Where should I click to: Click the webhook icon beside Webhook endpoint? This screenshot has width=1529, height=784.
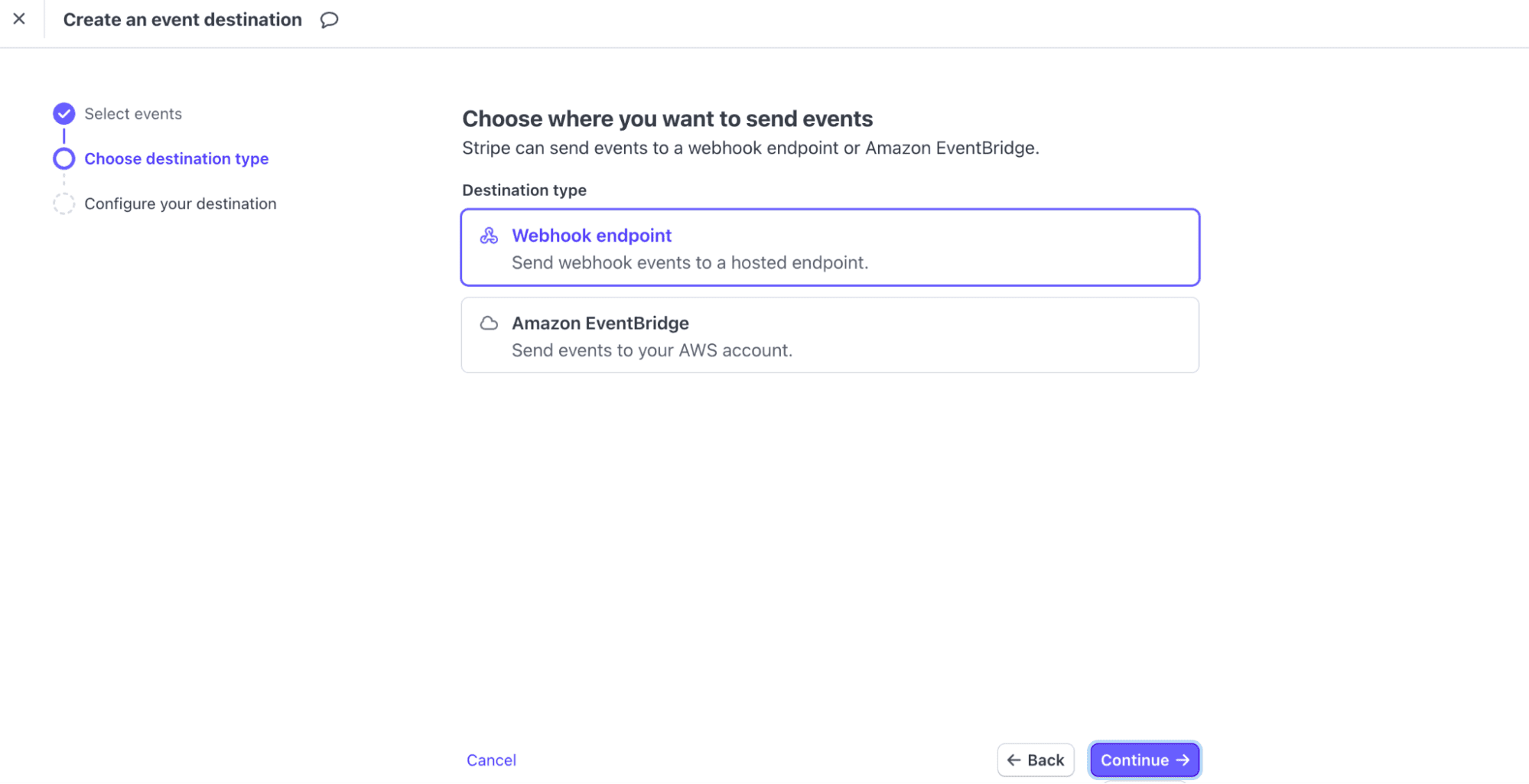pyautogui.click(x=489, y=236)
